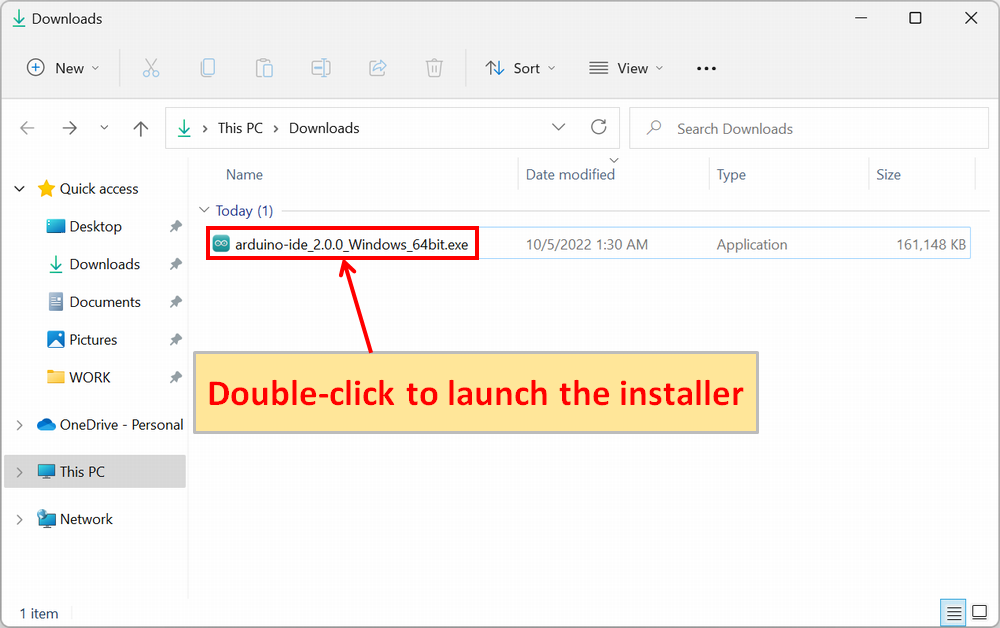Click the pin icon beside Pictures
This screenshot has width=1000, height=628.
[175, 339]
